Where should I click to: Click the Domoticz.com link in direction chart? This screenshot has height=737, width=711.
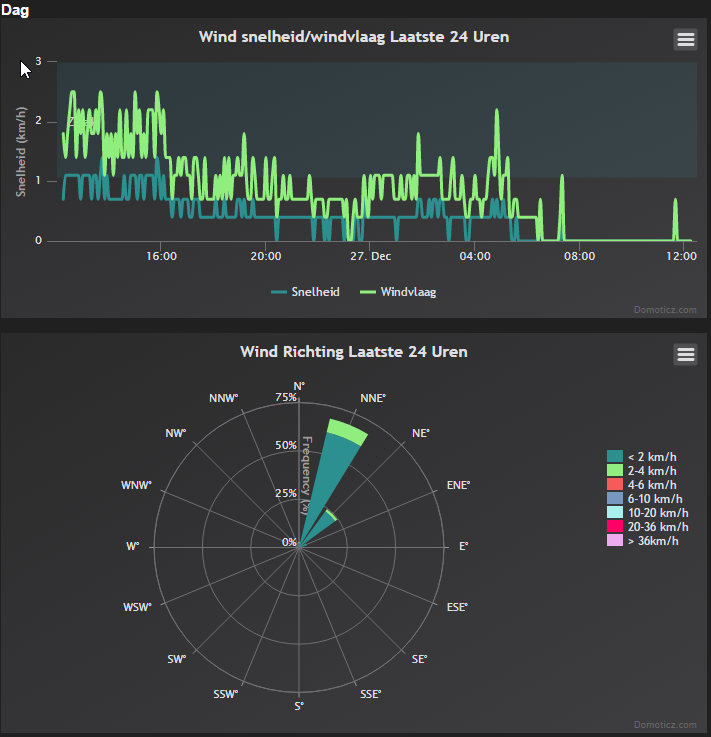pos(665,725)
